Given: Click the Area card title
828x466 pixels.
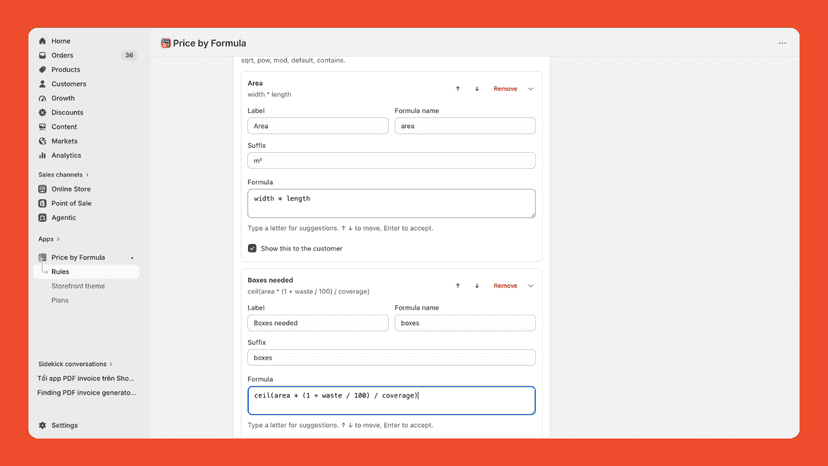Looking at the screenshot, I should (x=255, y=83).
